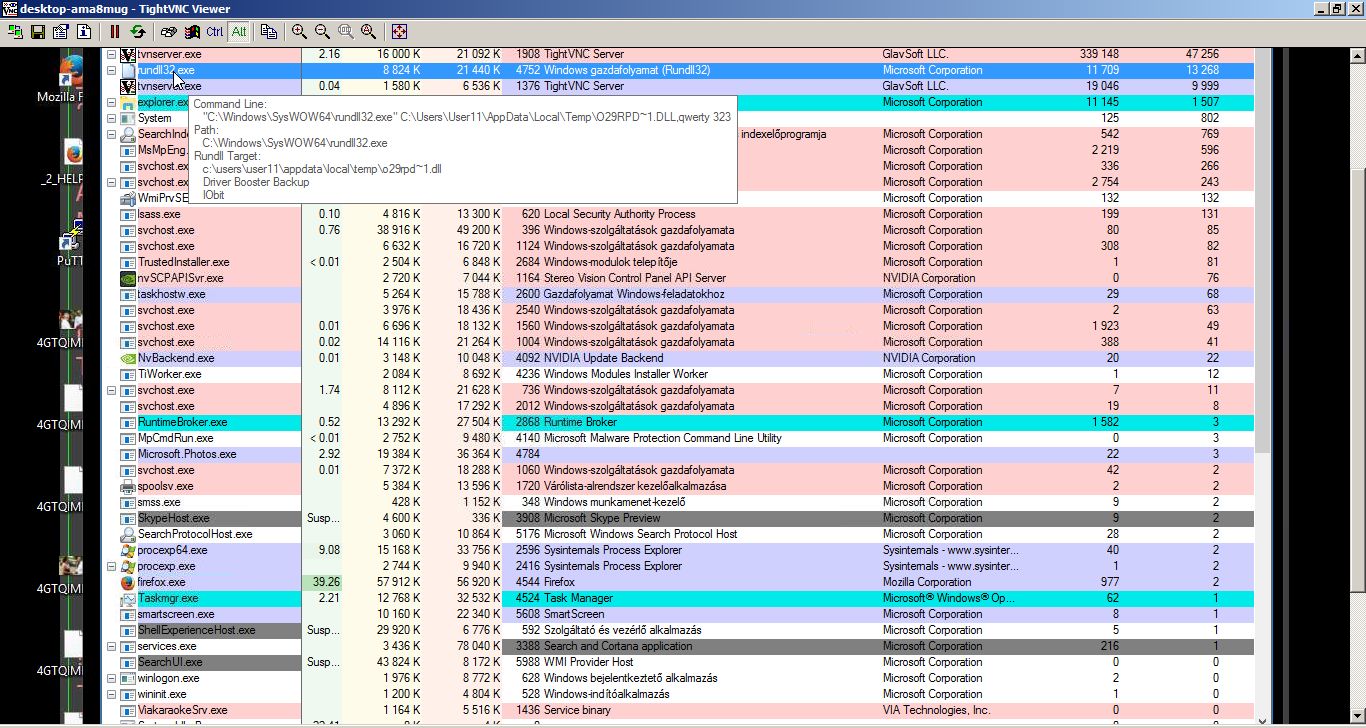
Task: Zoom out of the remote desktop
Action: (x=322, y=32)
